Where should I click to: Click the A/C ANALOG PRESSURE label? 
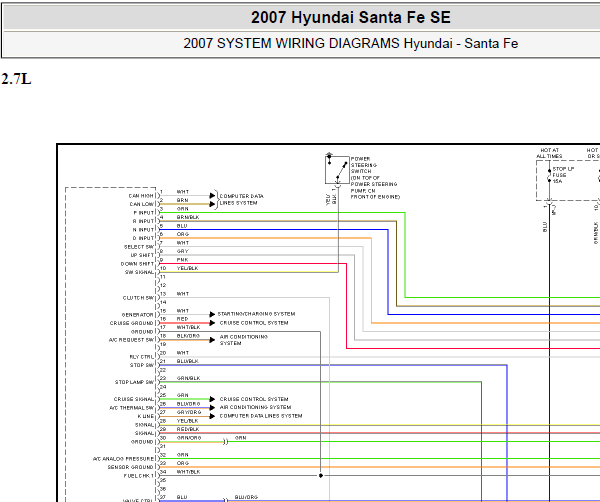(123, 459)
